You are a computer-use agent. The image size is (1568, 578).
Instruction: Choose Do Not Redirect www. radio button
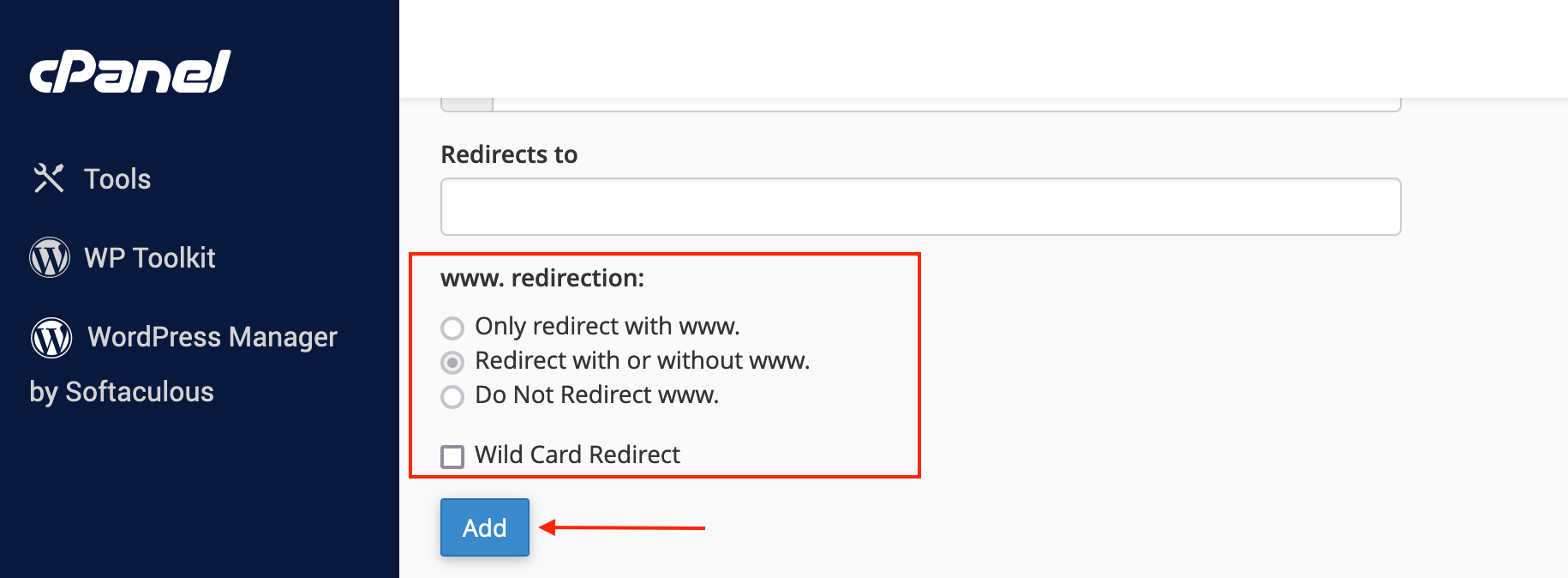click(x=452, y=396)
